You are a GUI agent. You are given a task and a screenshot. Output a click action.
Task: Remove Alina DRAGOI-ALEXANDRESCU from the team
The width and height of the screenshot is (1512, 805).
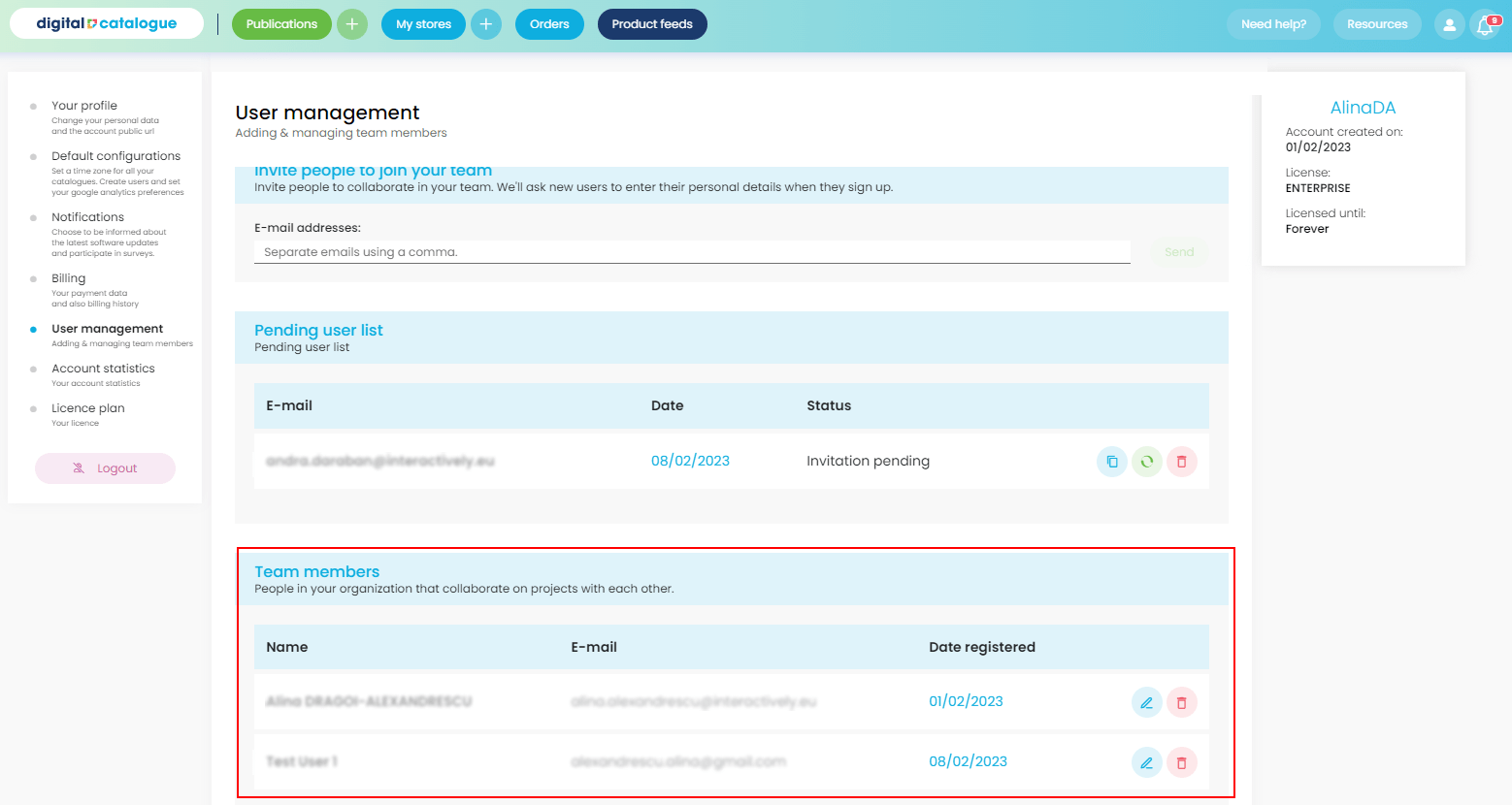pos(1181,701)
